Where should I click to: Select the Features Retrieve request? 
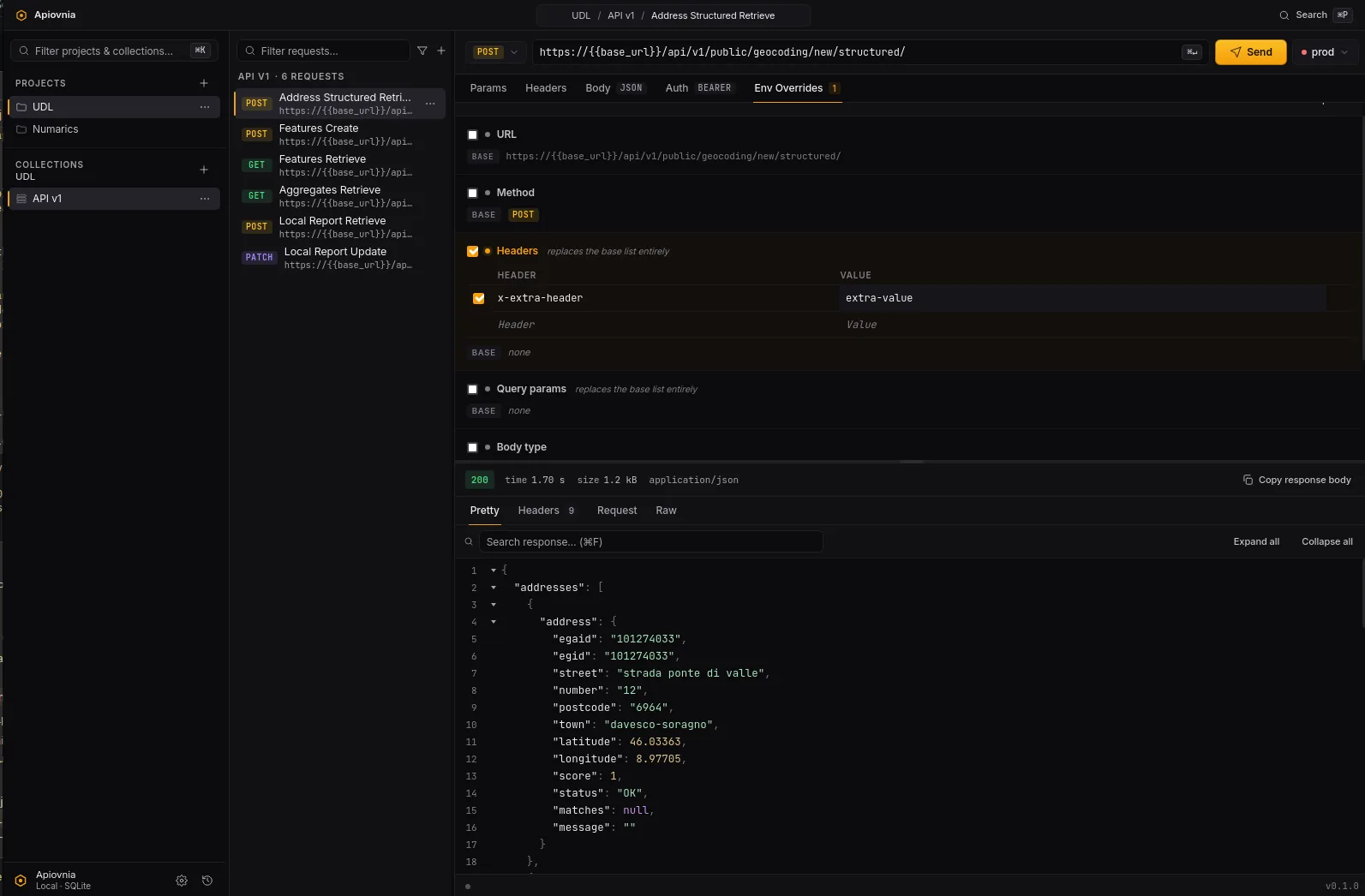coord(340,165)
